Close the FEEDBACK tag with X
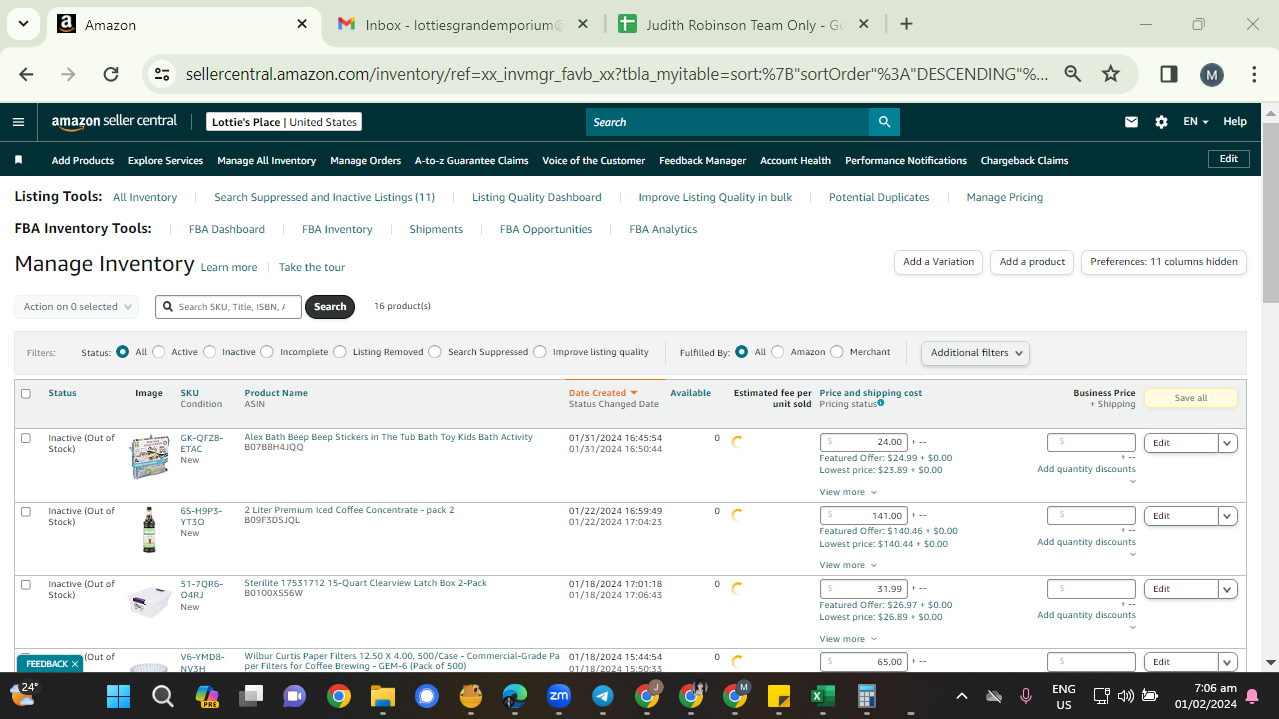Screen dimensions: 1279x719 [x=75, y=664]
